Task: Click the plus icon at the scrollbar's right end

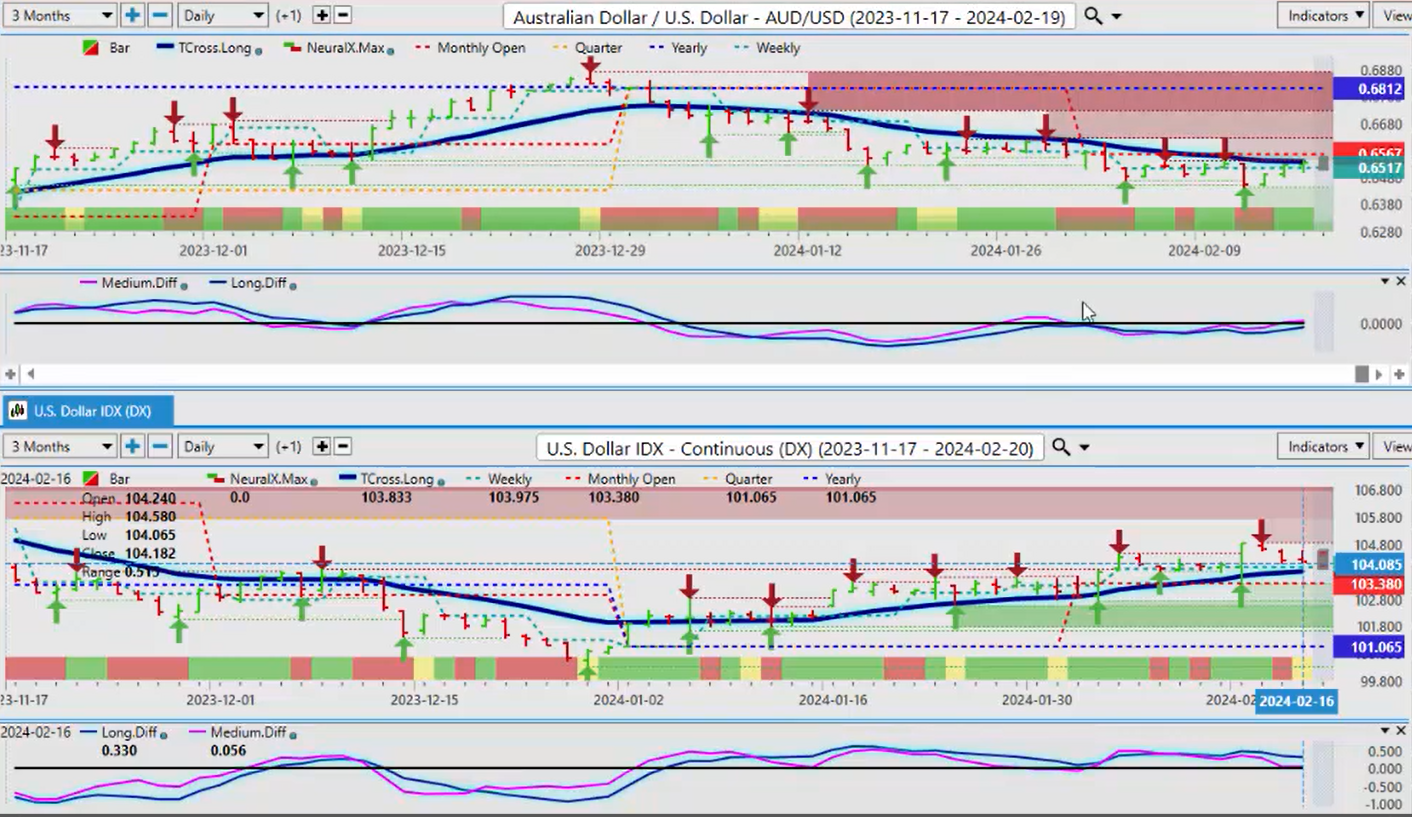Action: coord(1400,374)
